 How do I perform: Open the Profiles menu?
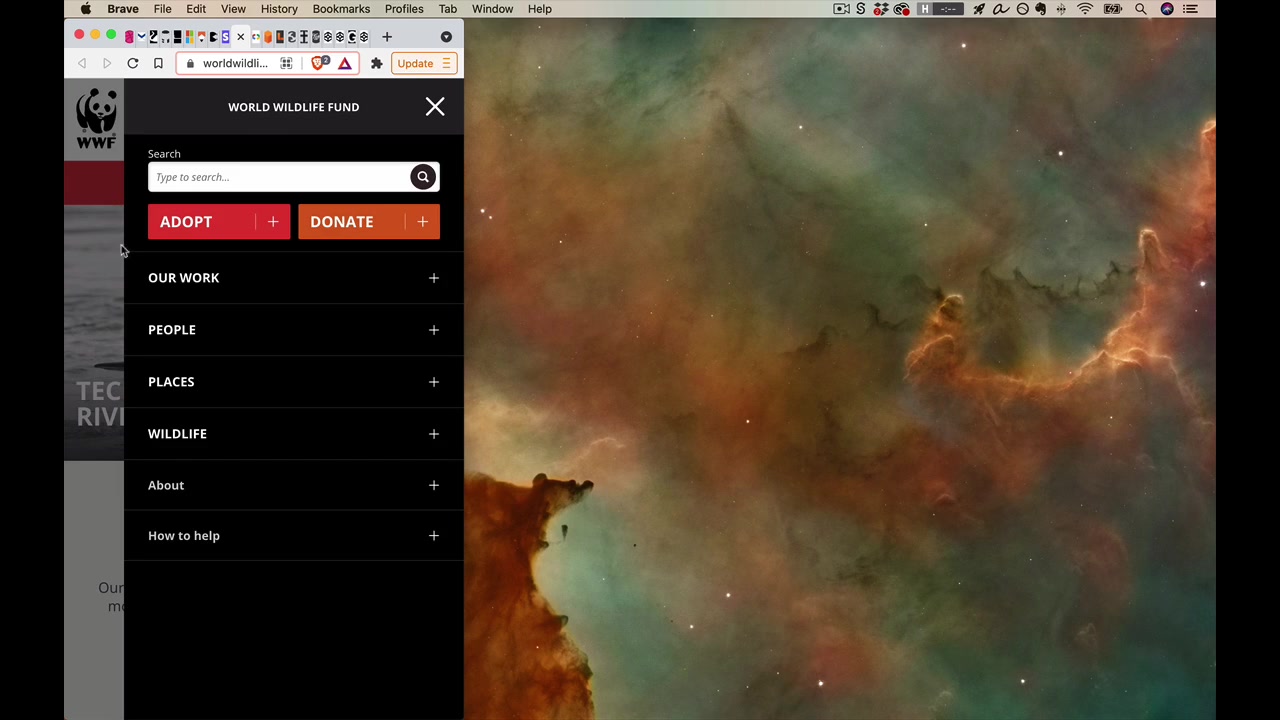click(x=404, y=9)
